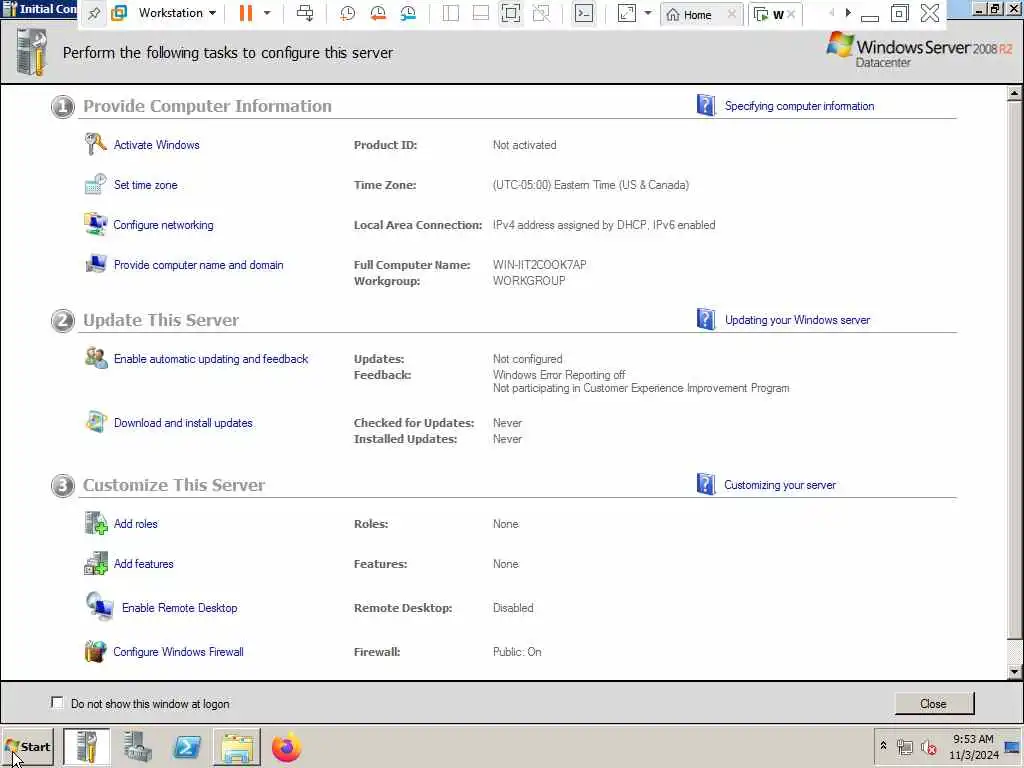The image size is (1024, 768).
Task: Click the network icon in the system tray
Action: point(904,747)
